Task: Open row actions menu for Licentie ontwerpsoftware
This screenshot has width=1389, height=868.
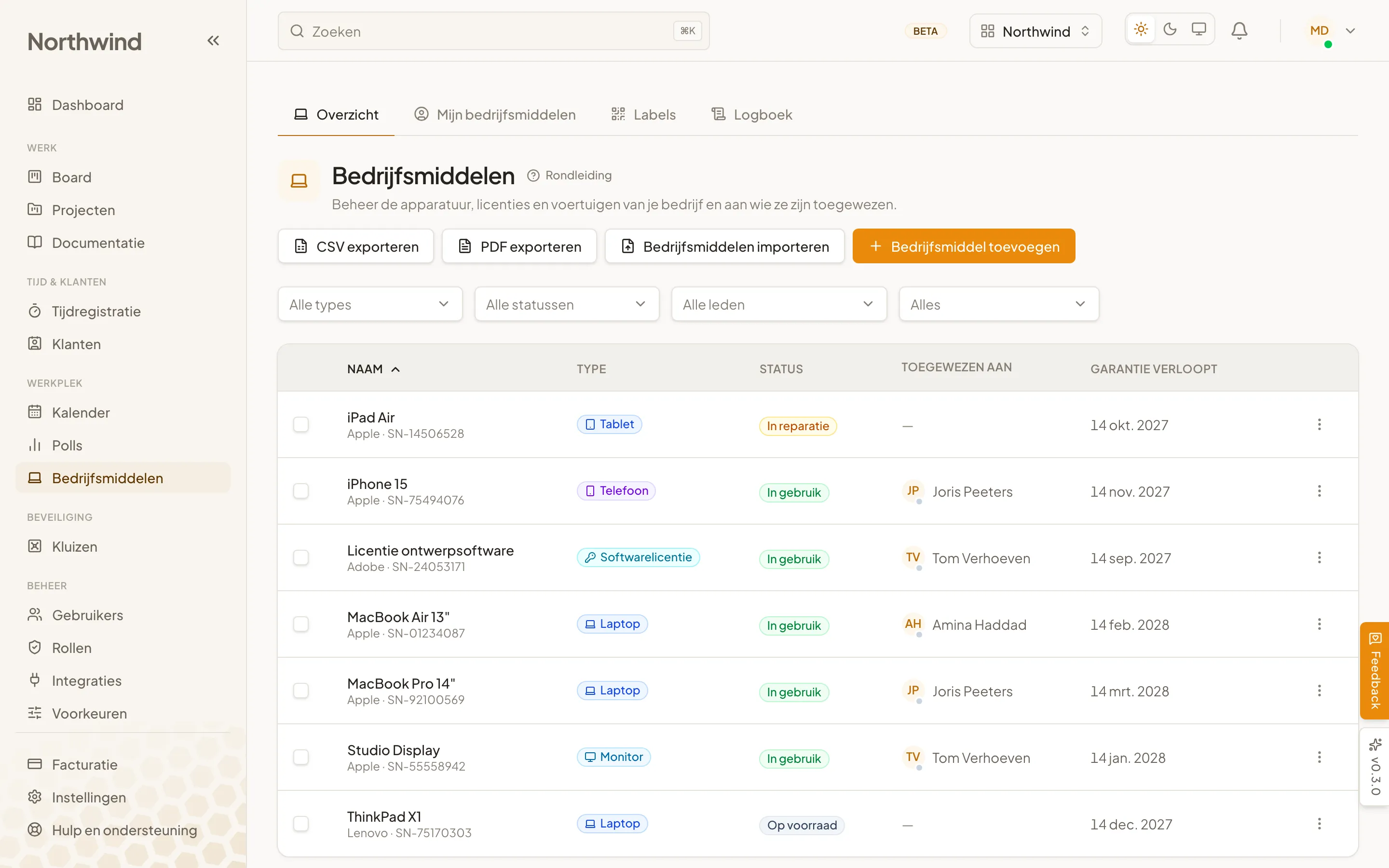Action: pyautogui.click(x=1319, y=557)
